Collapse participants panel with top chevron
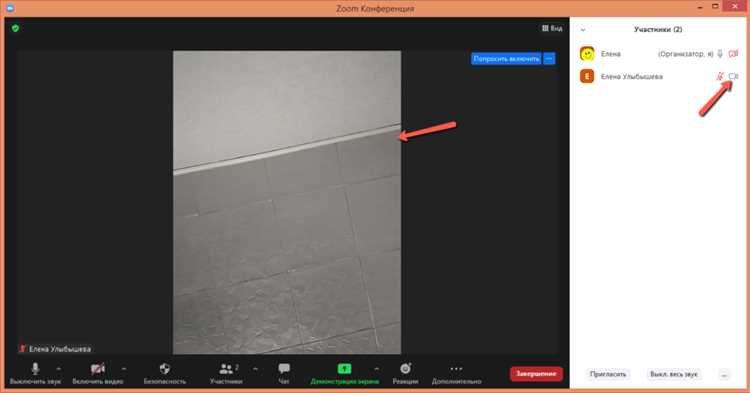Screen dimensions: 750x393 pyautogui.click(x=583, y=30)
